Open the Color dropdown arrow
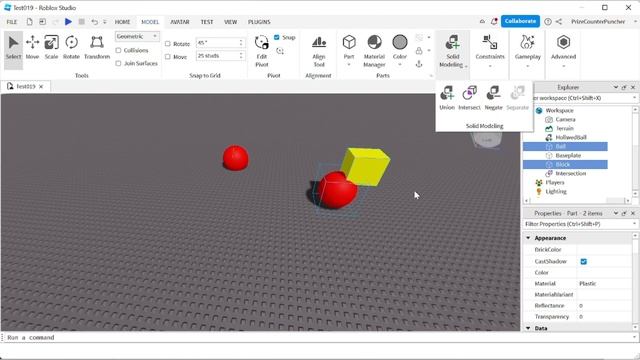The height and width of the screenshot is (360, 640). tap(400, 65)
